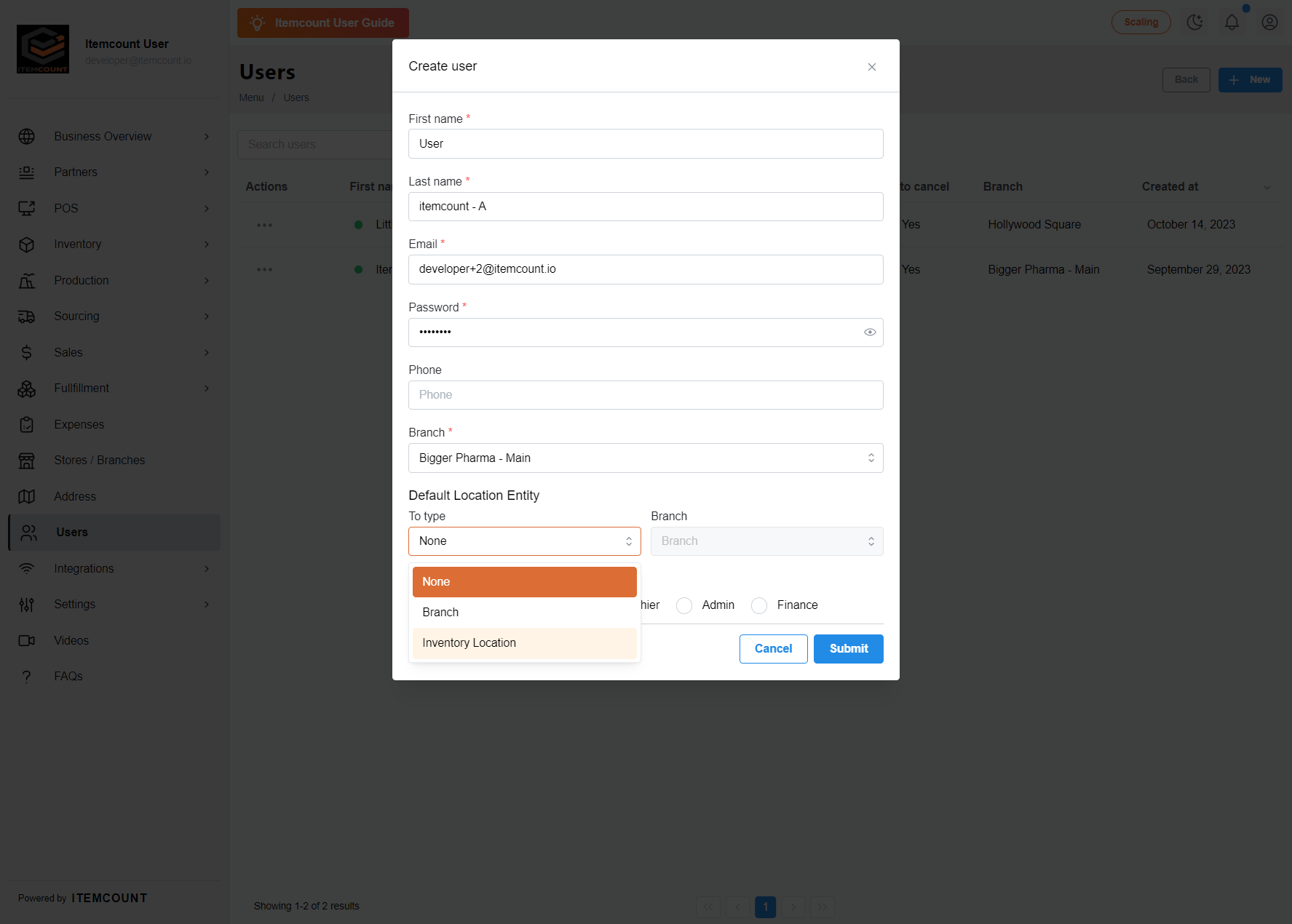1292x924 pixels.
Task: Show password using the eye icon
Action: [x=870, y=332]
